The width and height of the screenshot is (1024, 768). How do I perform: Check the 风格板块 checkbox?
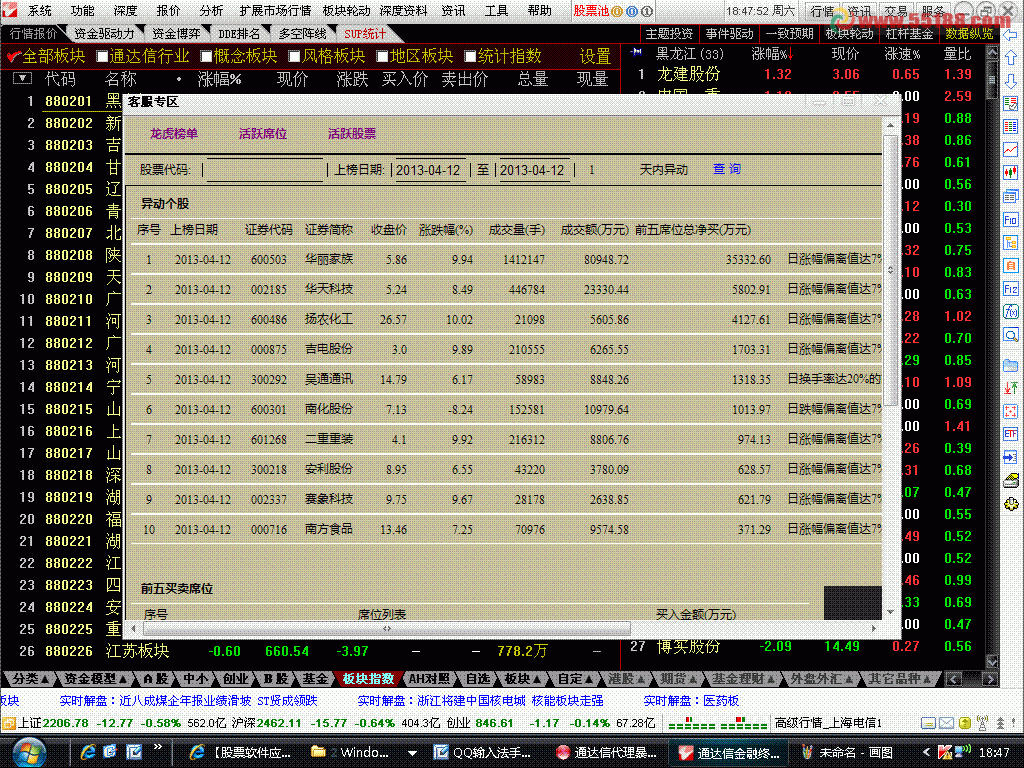click(294, 57)
